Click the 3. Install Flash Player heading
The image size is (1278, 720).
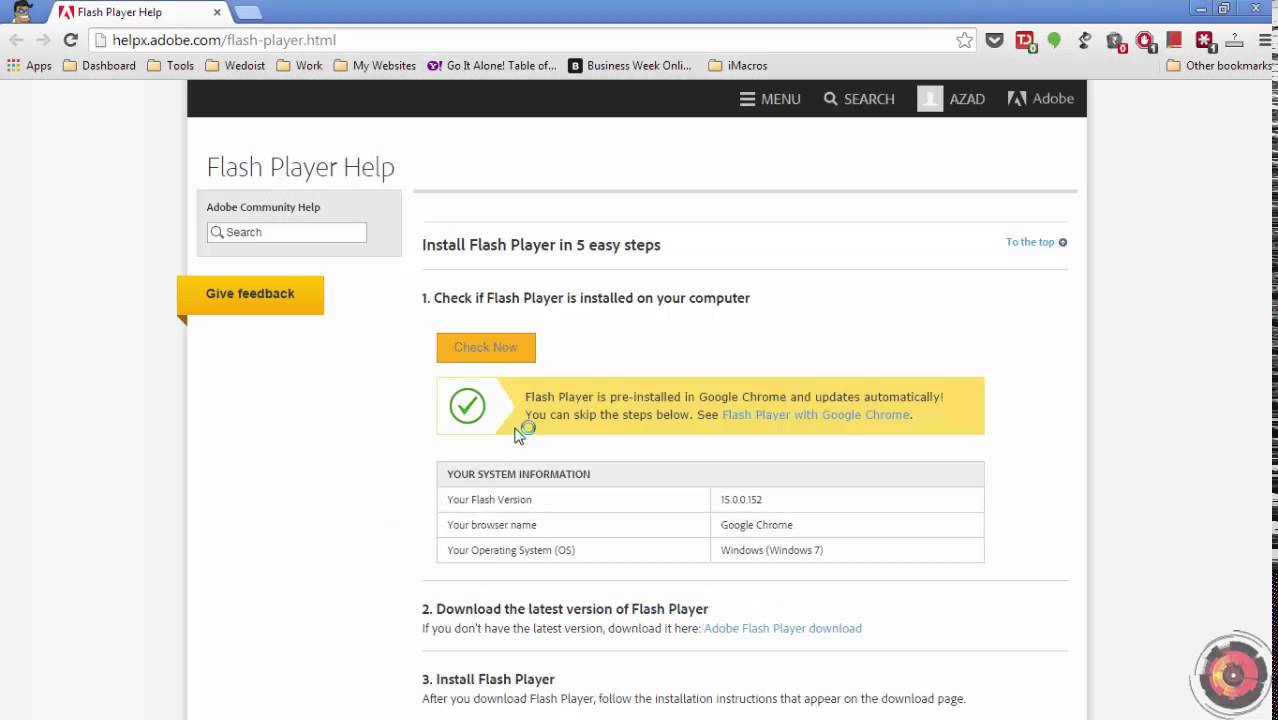[x=488, y=679]
